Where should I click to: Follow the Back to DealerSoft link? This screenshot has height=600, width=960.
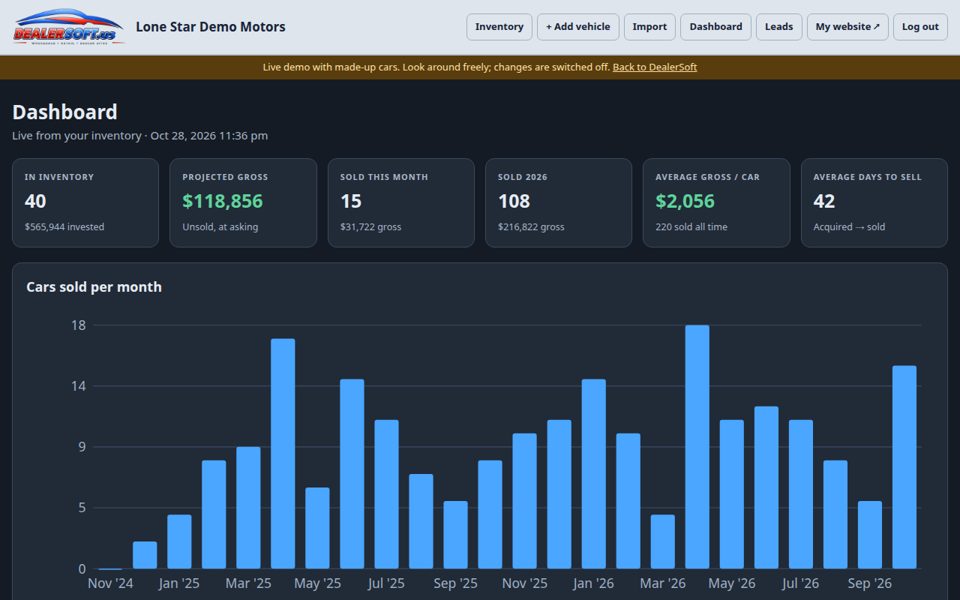click(x=654, y=67)
